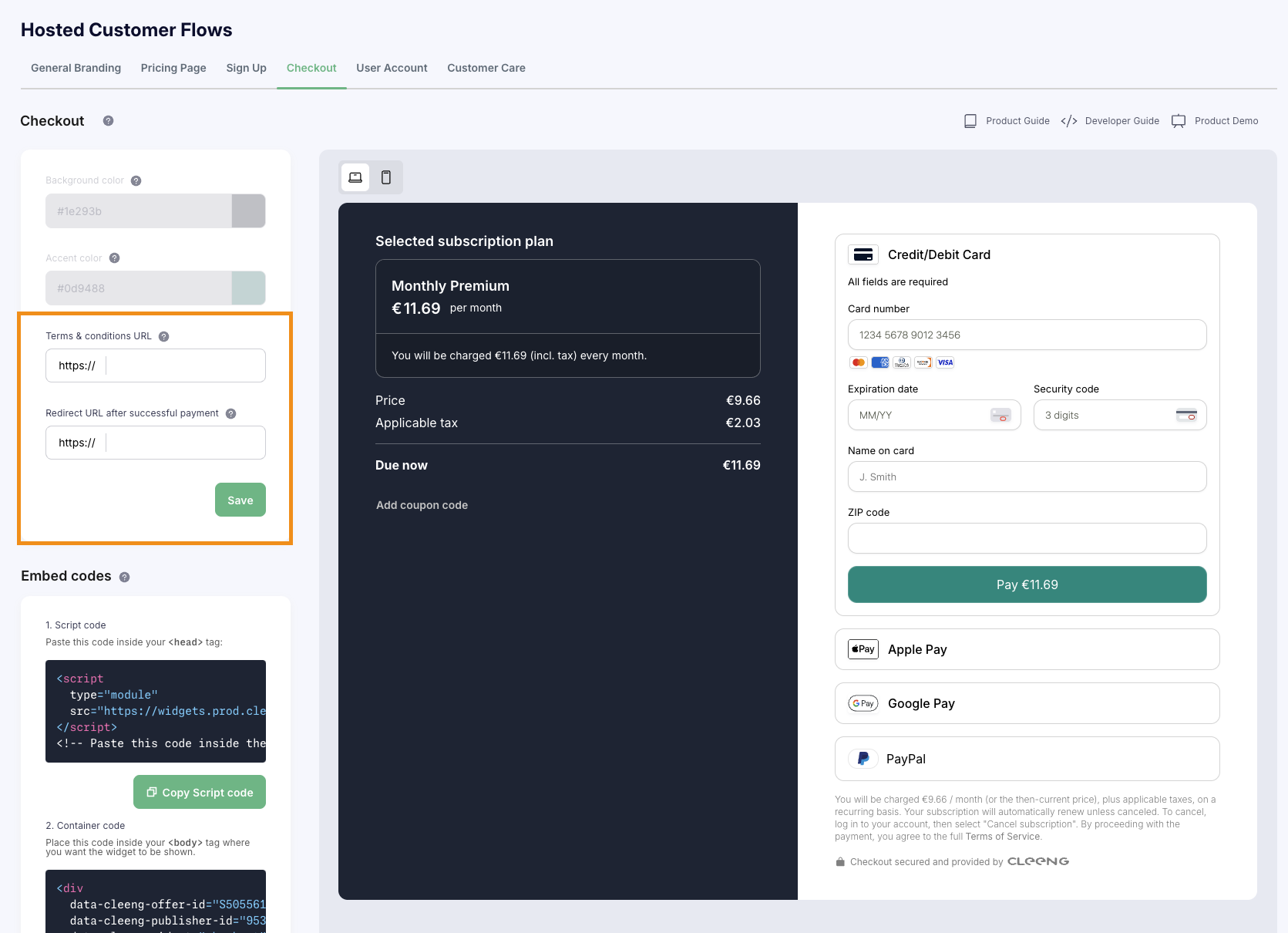1288x933 pixels.
Task: Select the Apple Pay payment option
Action: point(1027,649)
